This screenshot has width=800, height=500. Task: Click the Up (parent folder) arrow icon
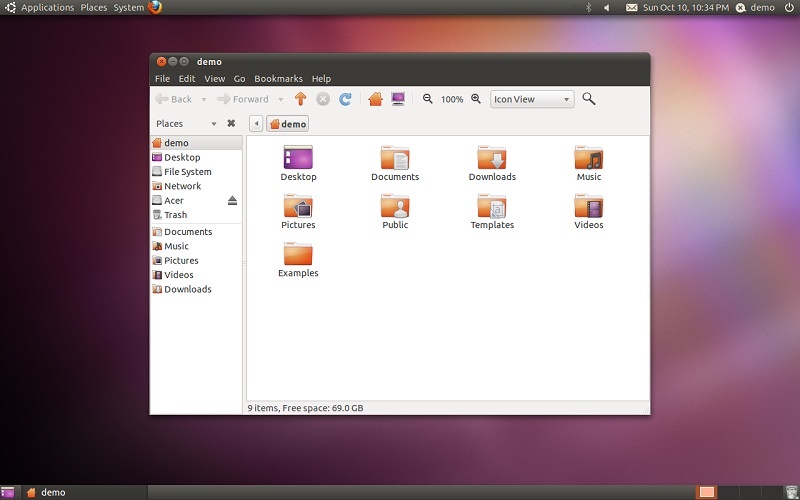pos(300,99)
